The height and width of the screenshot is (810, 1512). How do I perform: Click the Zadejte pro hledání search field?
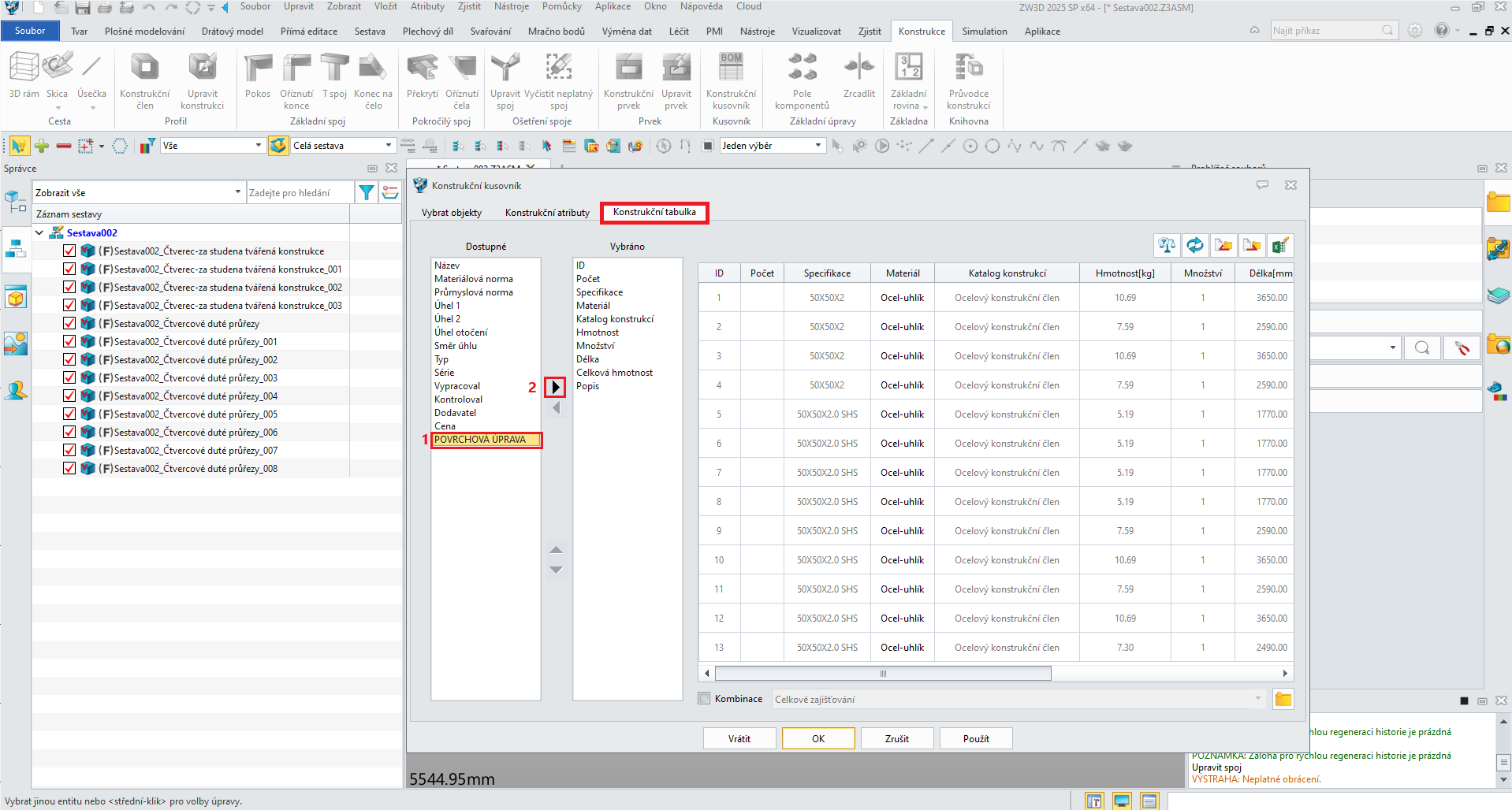[x=300, y=192]
